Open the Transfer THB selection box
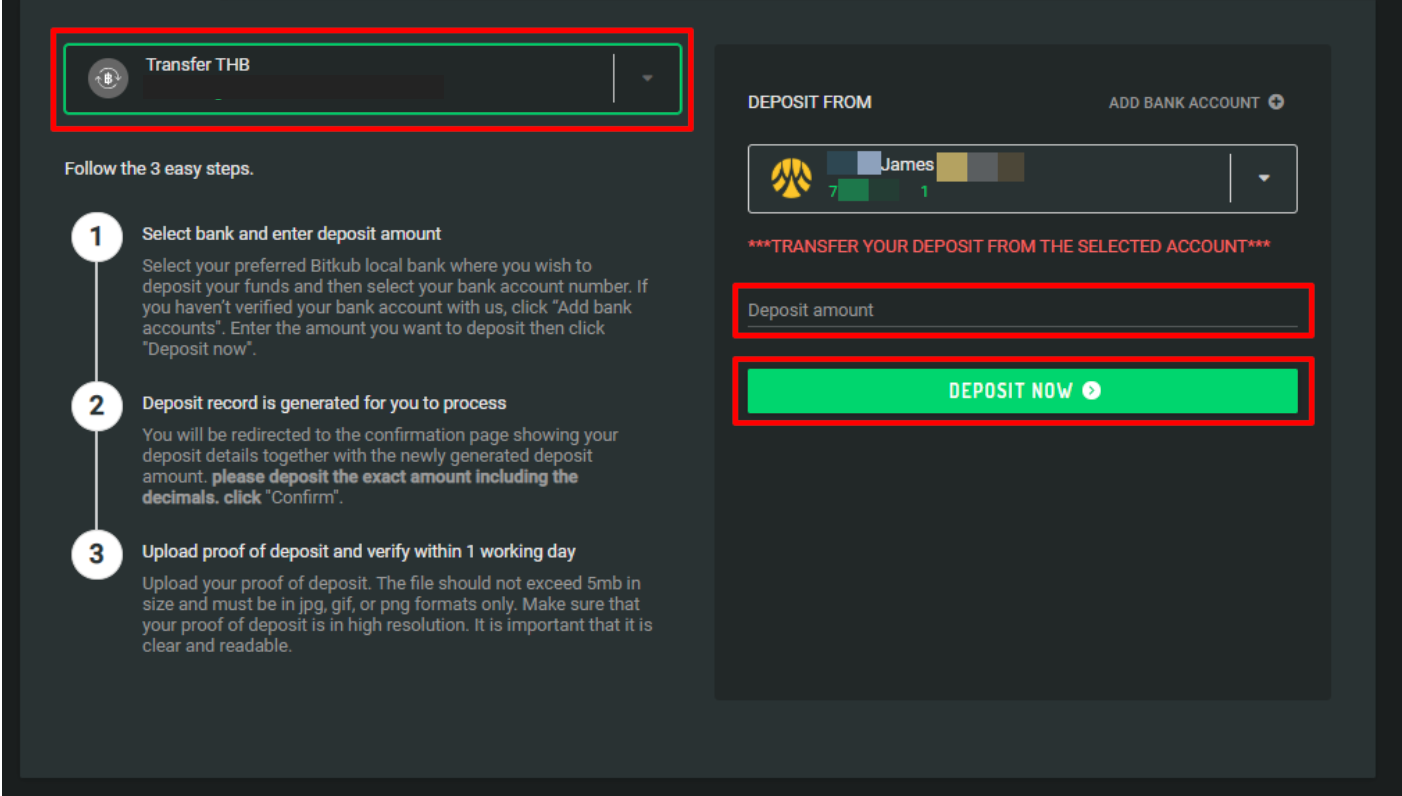 pos(373,79)
